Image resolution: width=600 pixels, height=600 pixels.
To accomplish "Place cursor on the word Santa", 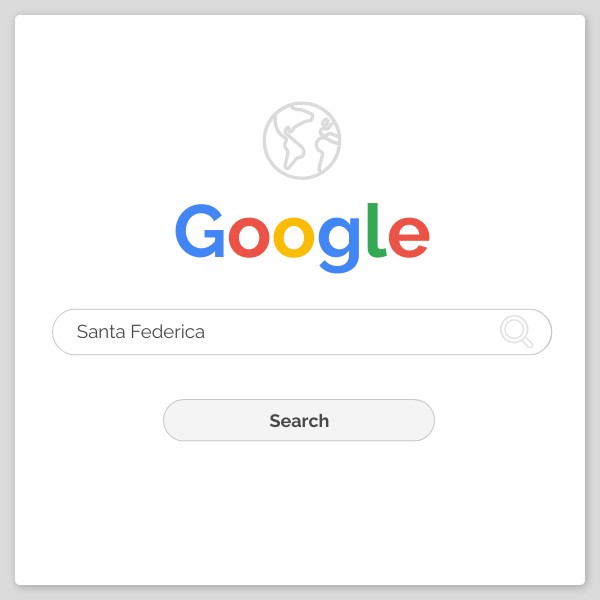I will tap(101, 331).
